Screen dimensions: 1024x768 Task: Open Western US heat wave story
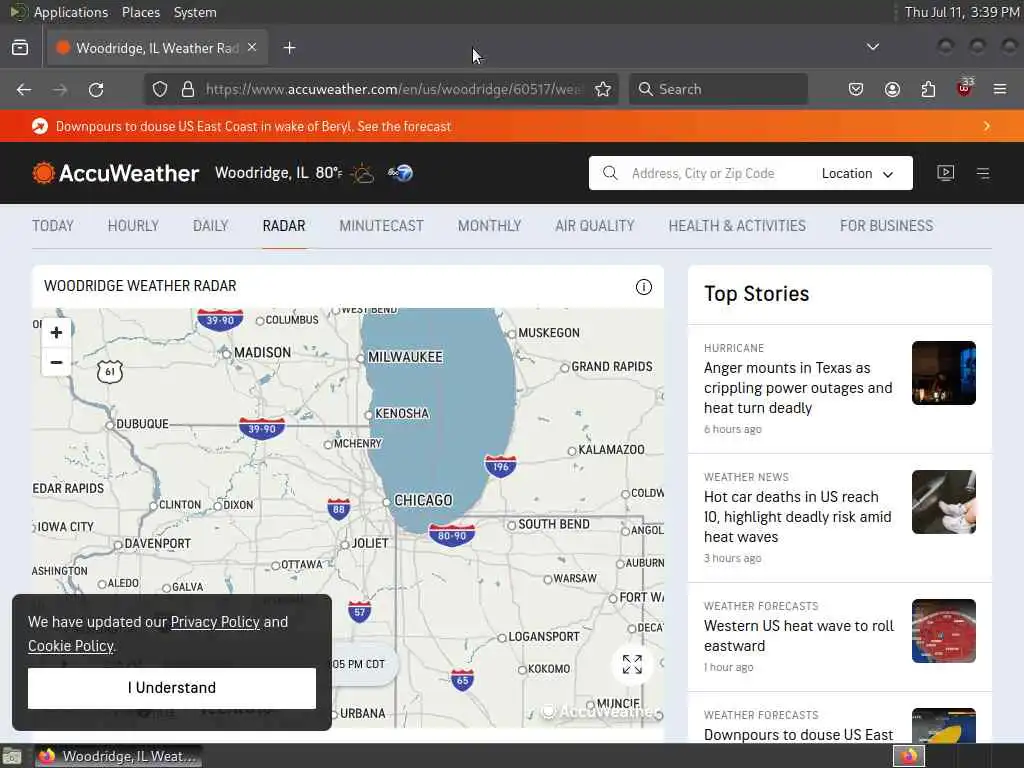pyautogui.click(x=799, y=635)
